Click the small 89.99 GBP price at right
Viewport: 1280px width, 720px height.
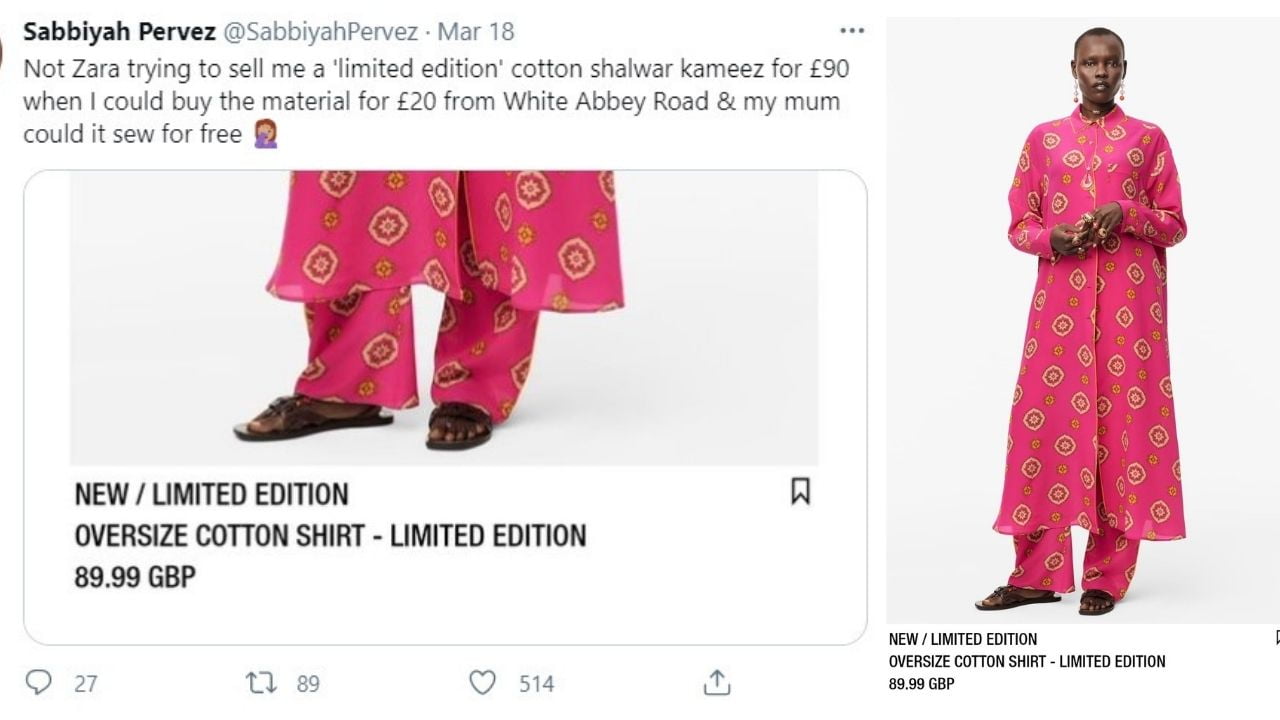(x=921, y=684)
